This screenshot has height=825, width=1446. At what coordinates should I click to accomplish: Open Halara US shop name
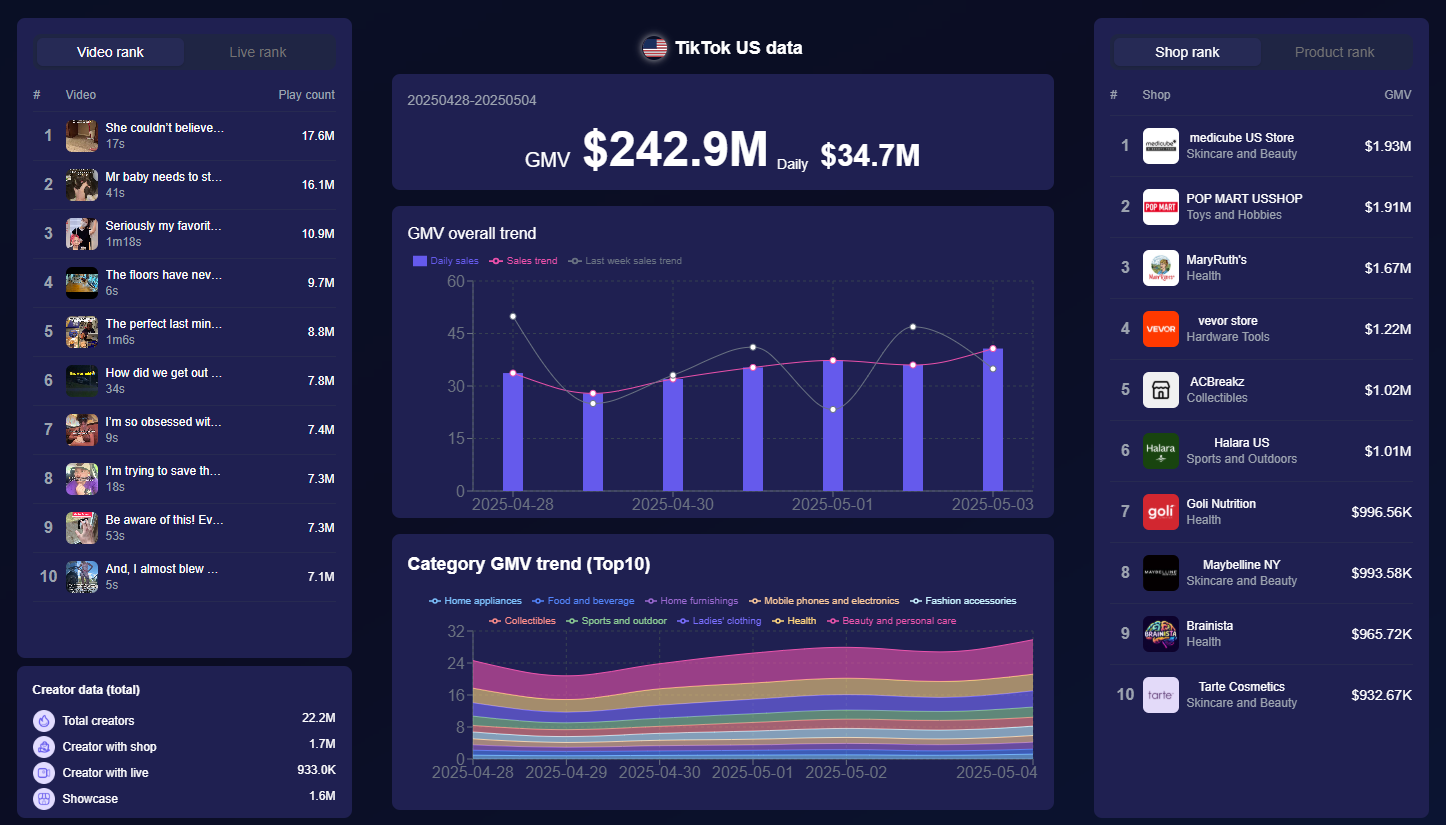pos(1241,443)
